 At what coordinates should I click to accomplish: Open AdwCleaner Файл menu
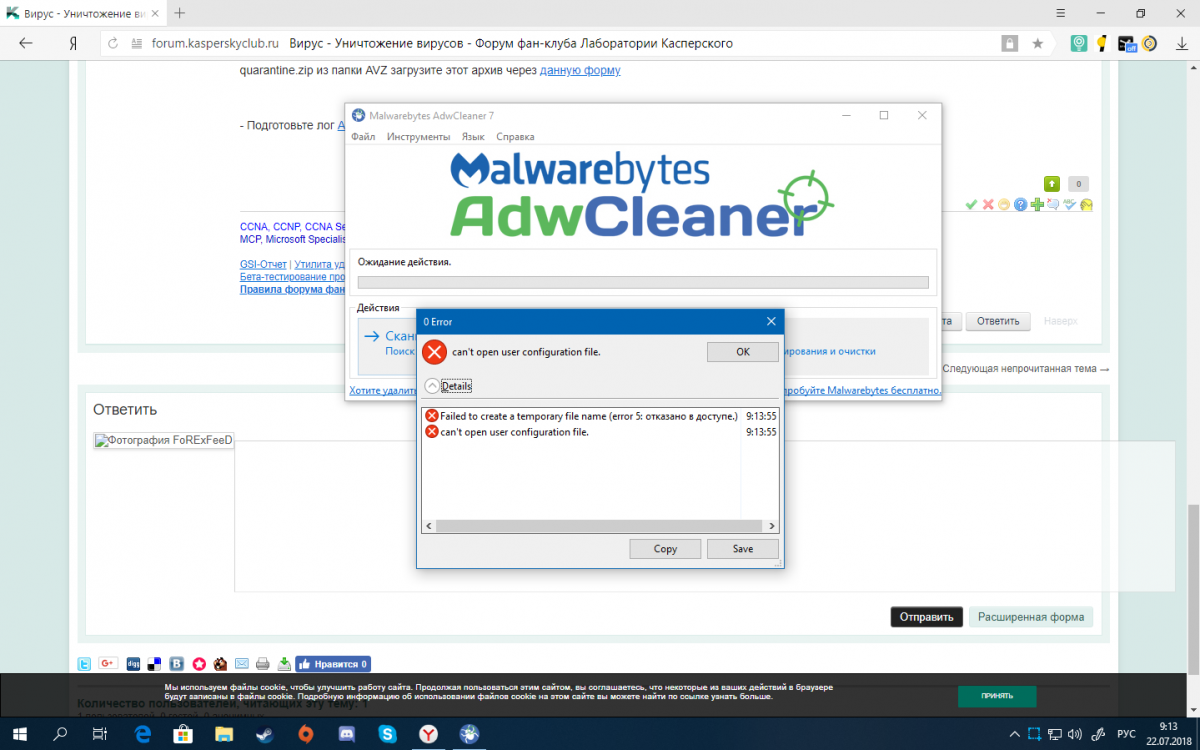coord(363,137)
